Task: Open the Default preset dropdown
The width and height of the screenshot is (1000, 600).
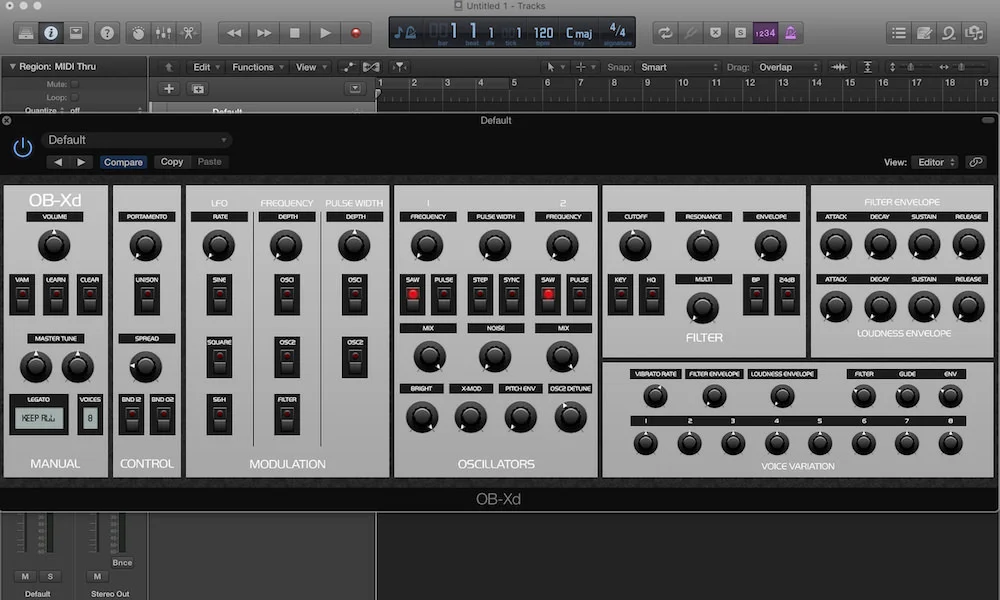Action: click(x=138, y=139)
